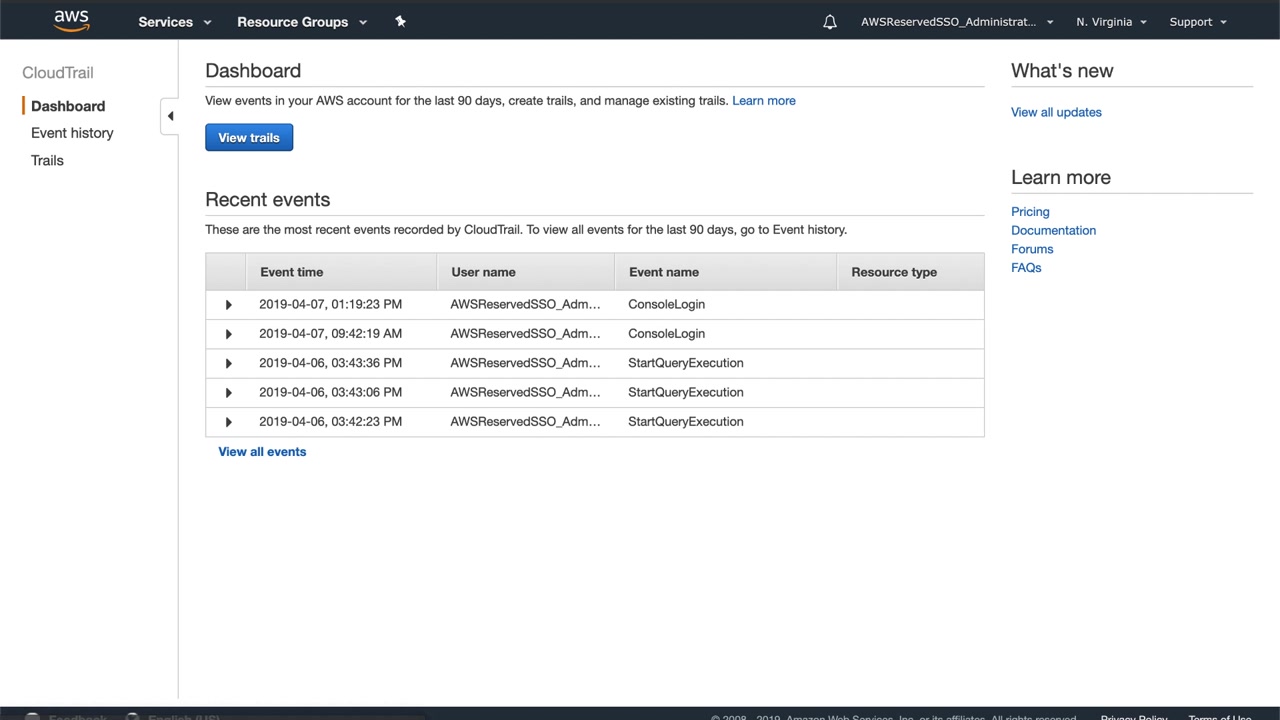Follow the View all events link
Image resolution: width=1280 pixels, height=720 pixels.
click(262, 452)
